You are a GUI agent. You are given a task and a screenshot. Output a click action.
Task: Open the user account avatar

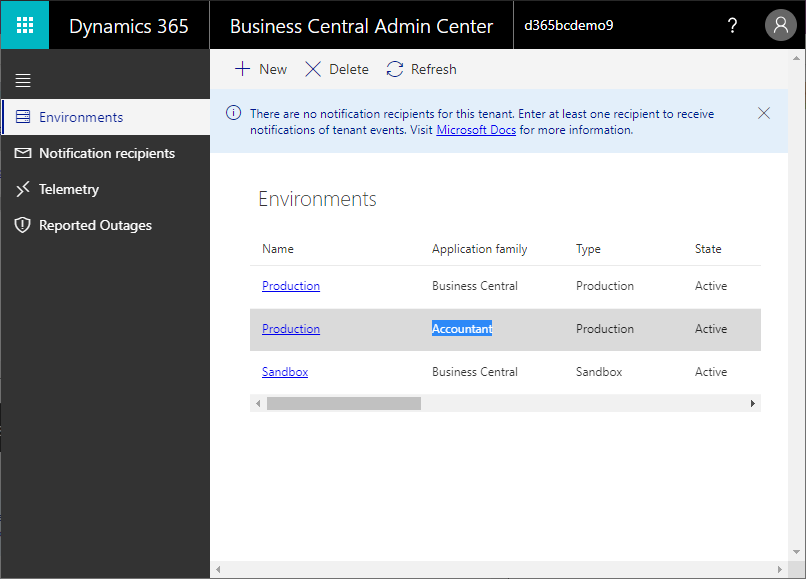(x=780, y=26)
